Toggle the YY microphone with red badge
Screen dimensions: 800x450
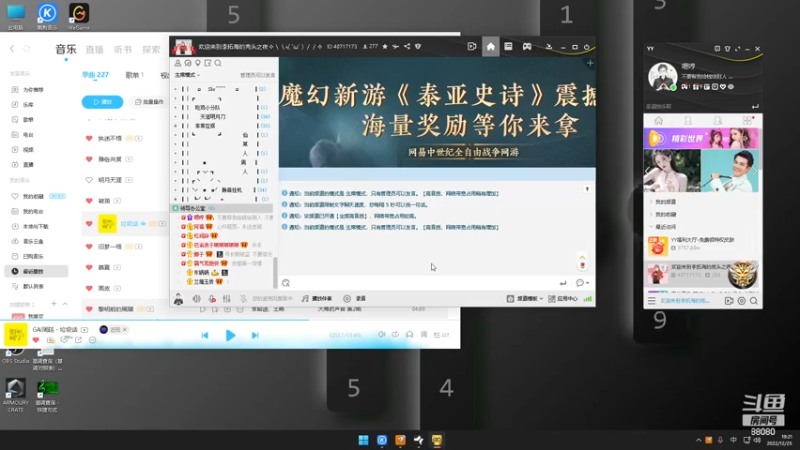pos(212,298)
